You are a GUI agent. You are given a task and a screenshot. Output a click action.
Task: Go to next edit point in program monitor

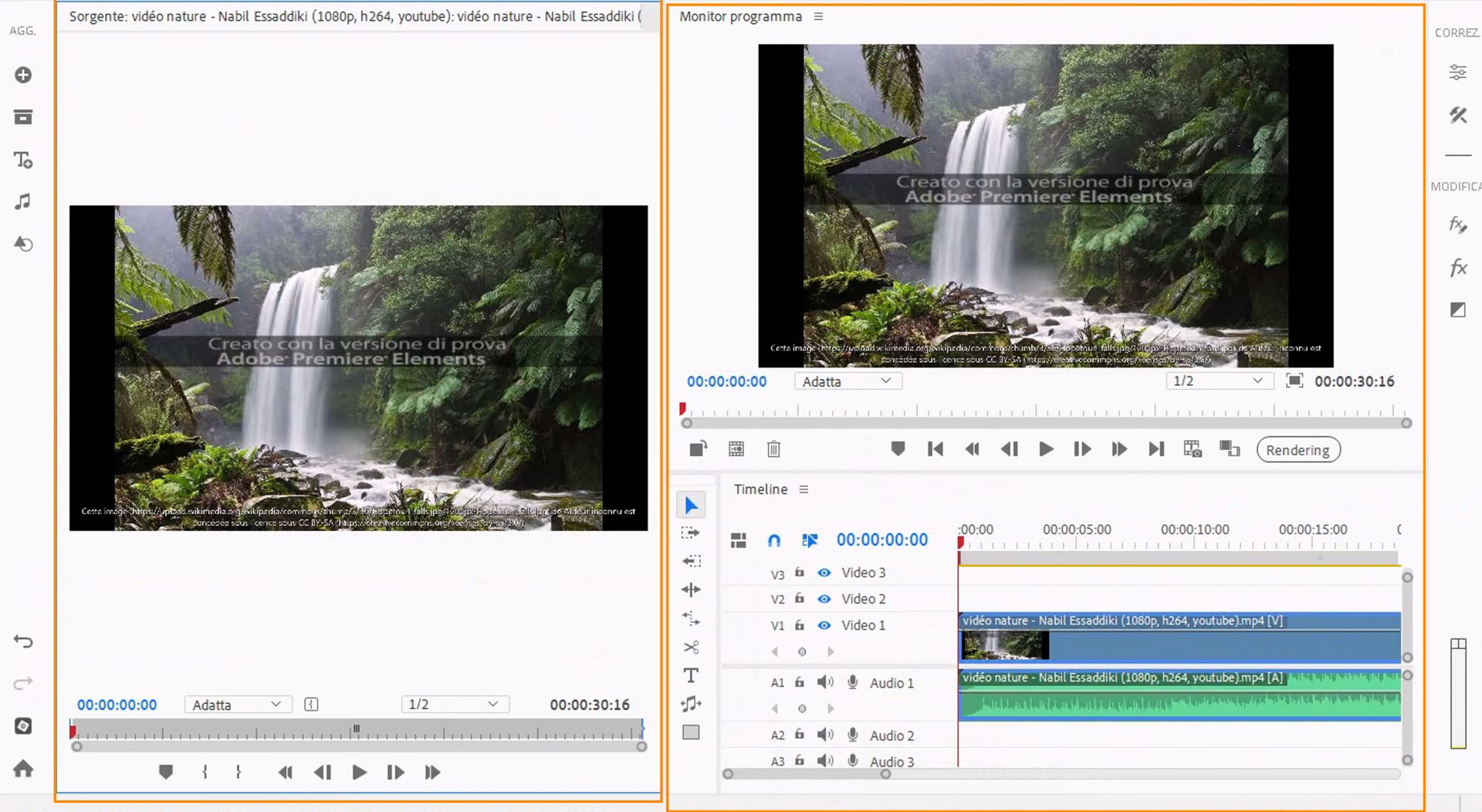(x=1155, y=449)
